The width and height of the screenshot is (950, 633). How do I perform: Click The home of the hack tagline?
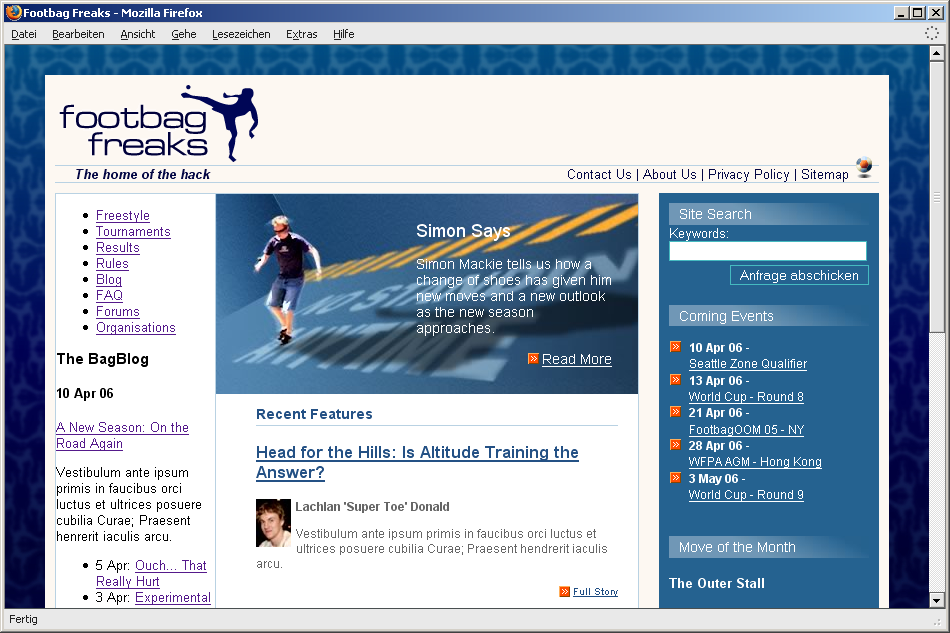pos(142,174)
